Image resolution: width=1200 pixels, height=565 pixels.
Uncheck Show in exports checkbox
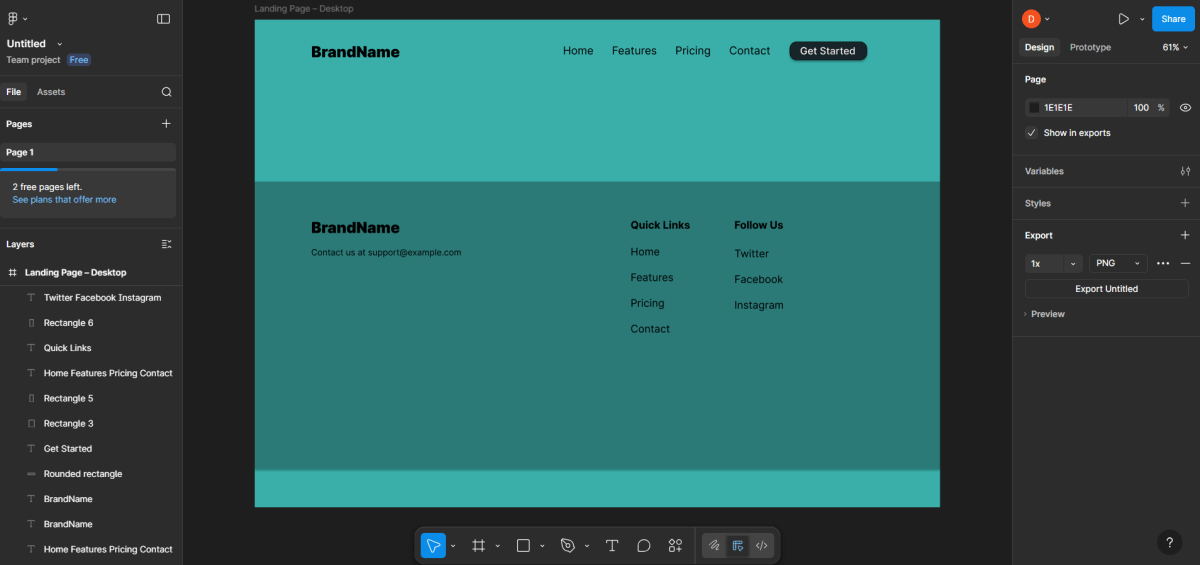coord(1032,133)
